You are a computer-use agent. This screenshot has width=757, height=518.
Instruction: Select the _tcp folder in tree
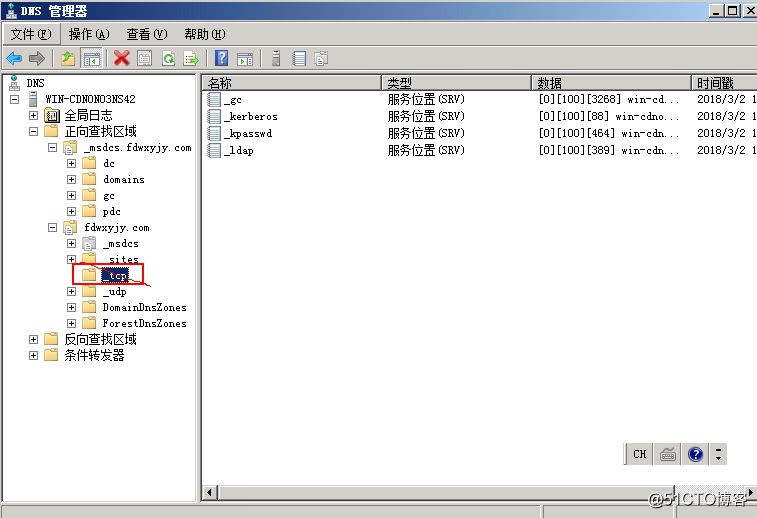[x=115, y=276]
